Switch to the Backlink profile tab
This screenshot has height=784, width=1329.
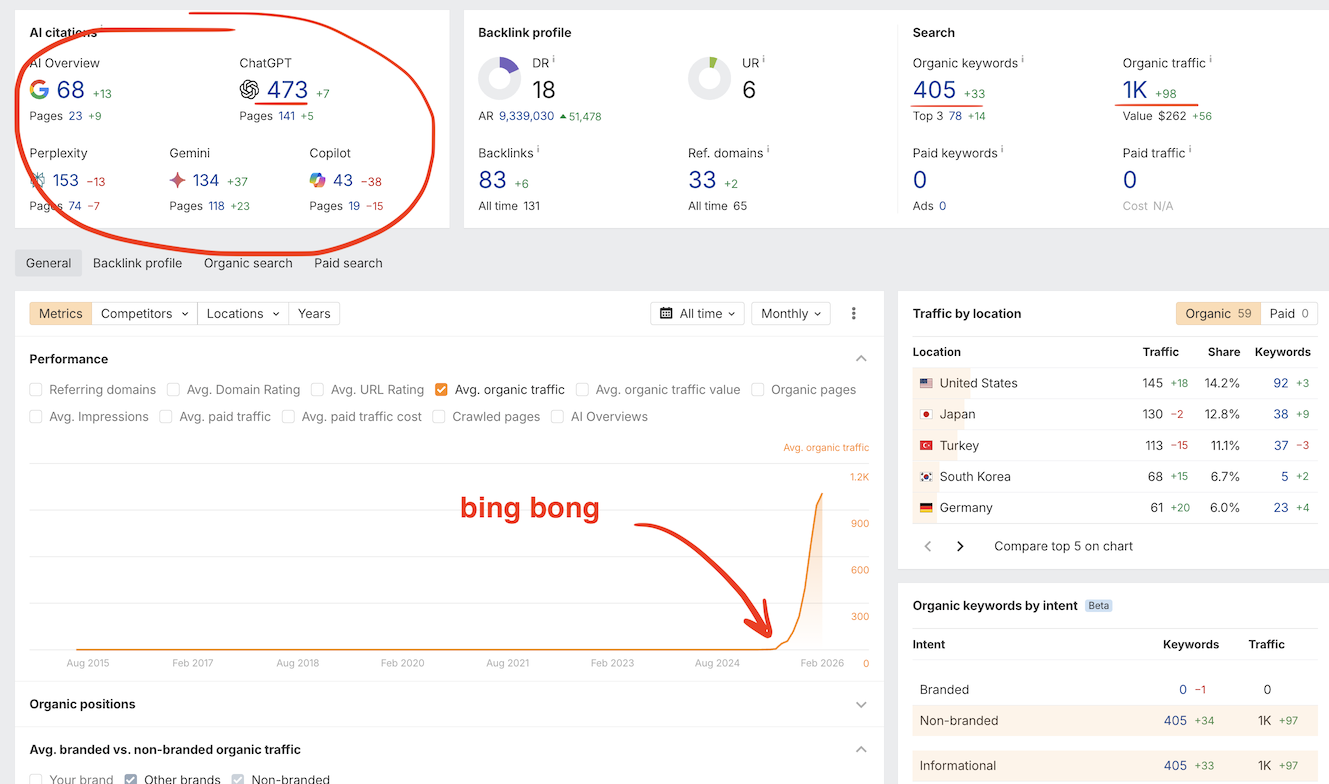click(x=137, y=263)
